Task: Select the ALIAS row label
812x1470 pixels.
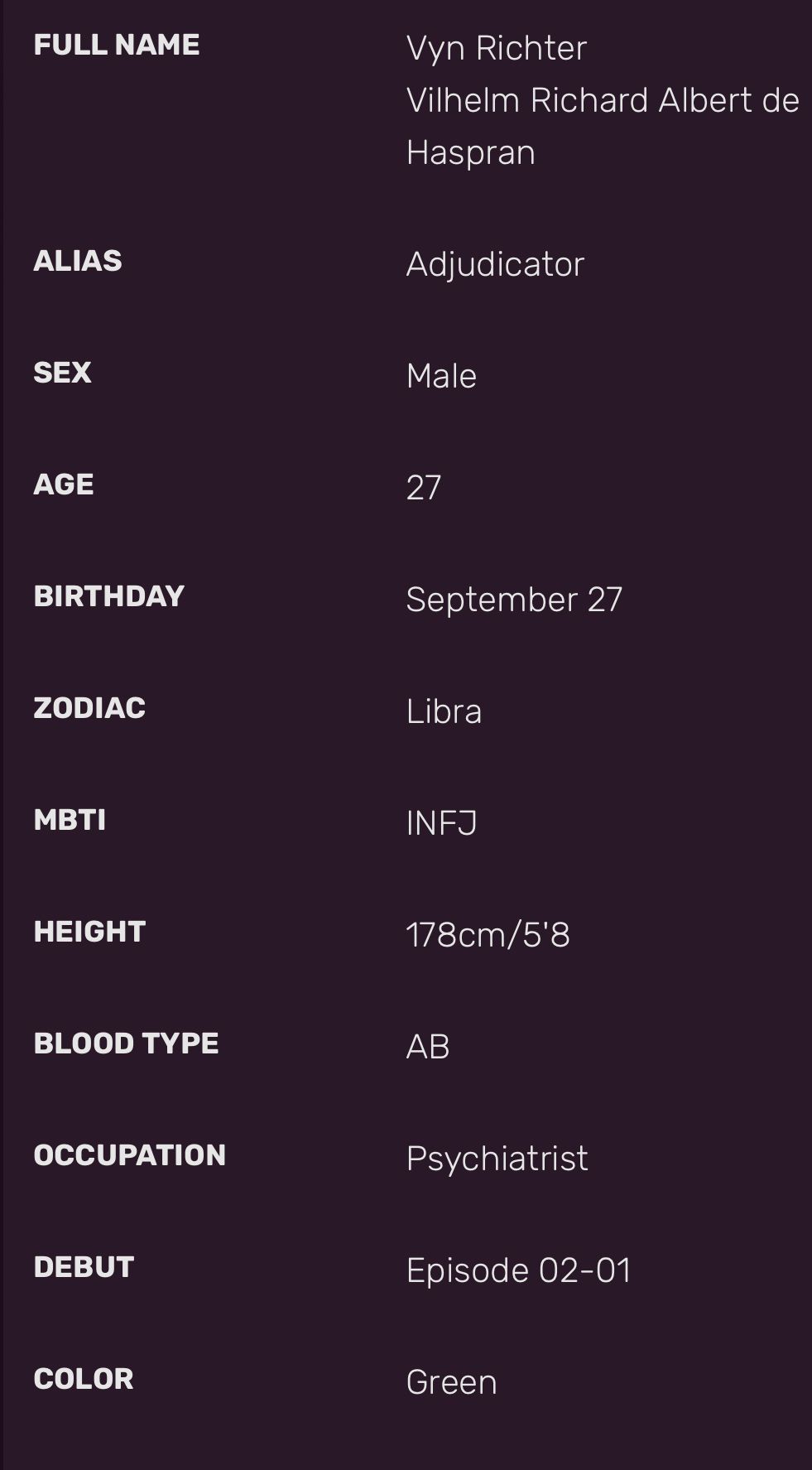Action: point(78,261)
